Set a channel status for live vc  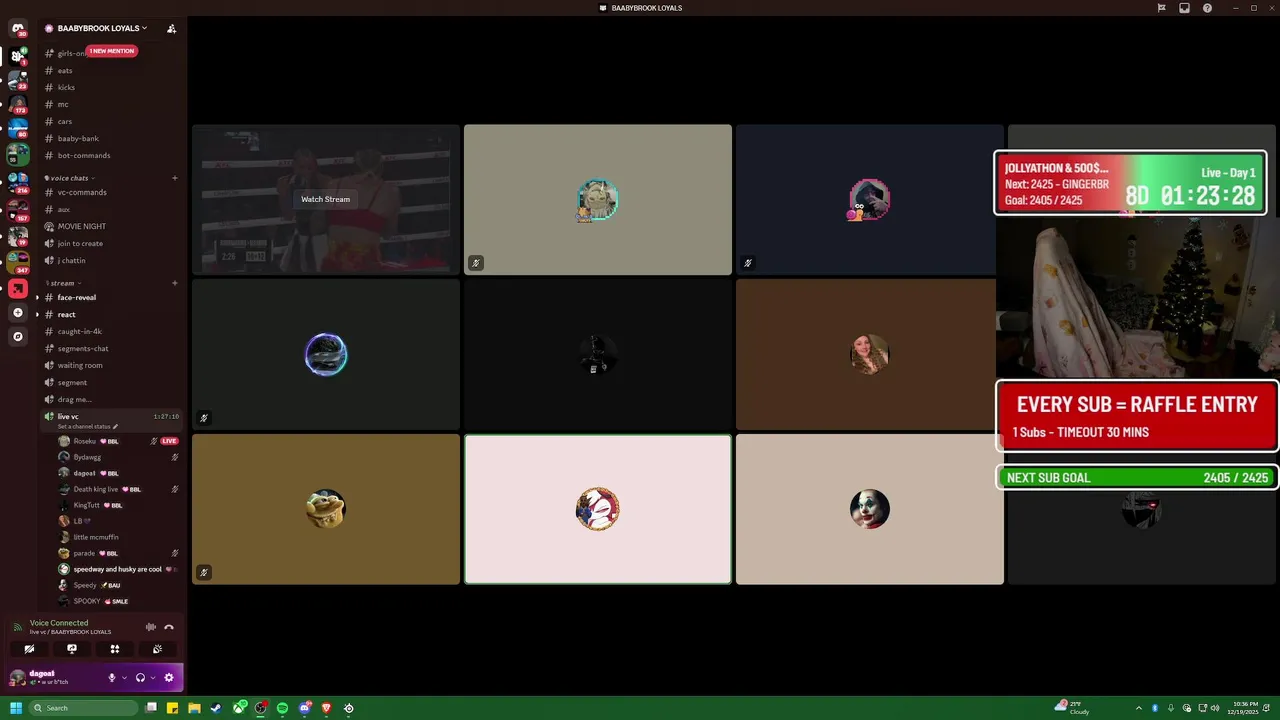pyautogui.click(x=88, y=426)
